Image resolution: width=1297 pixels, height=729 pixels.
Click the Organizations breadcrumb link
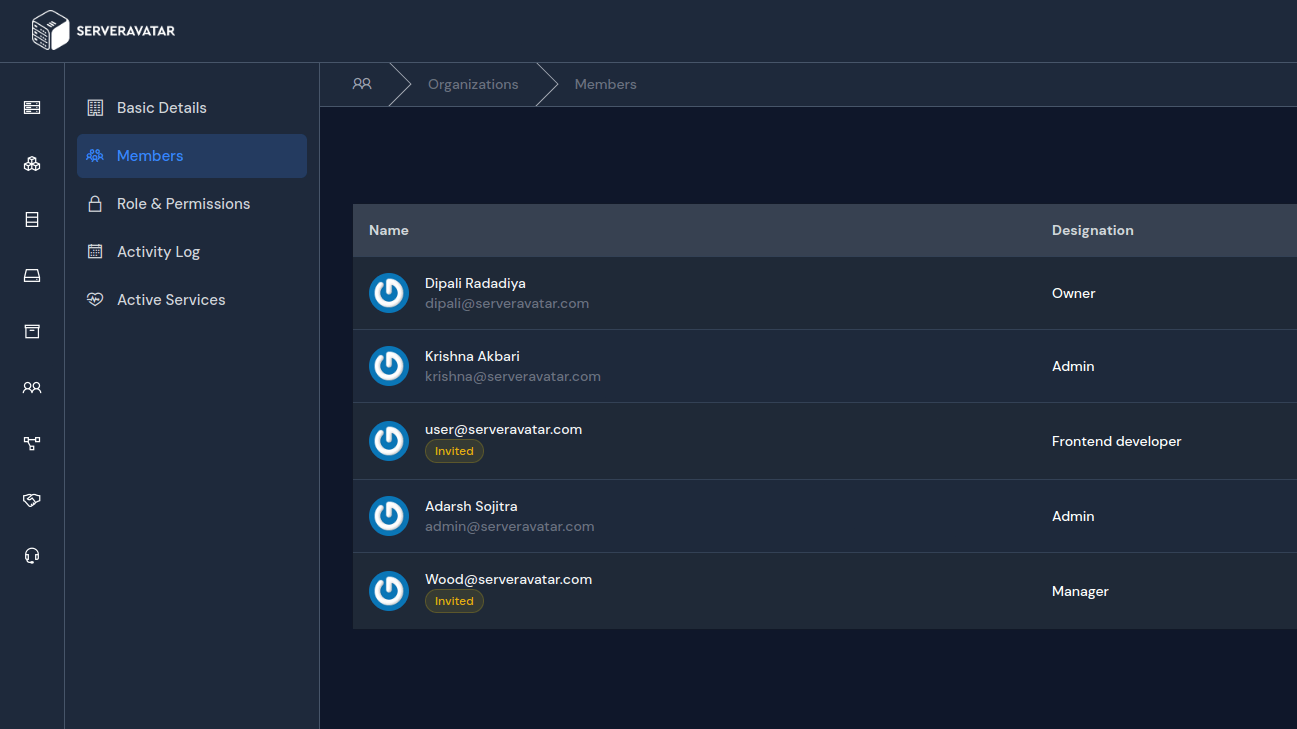coord(473,85)
